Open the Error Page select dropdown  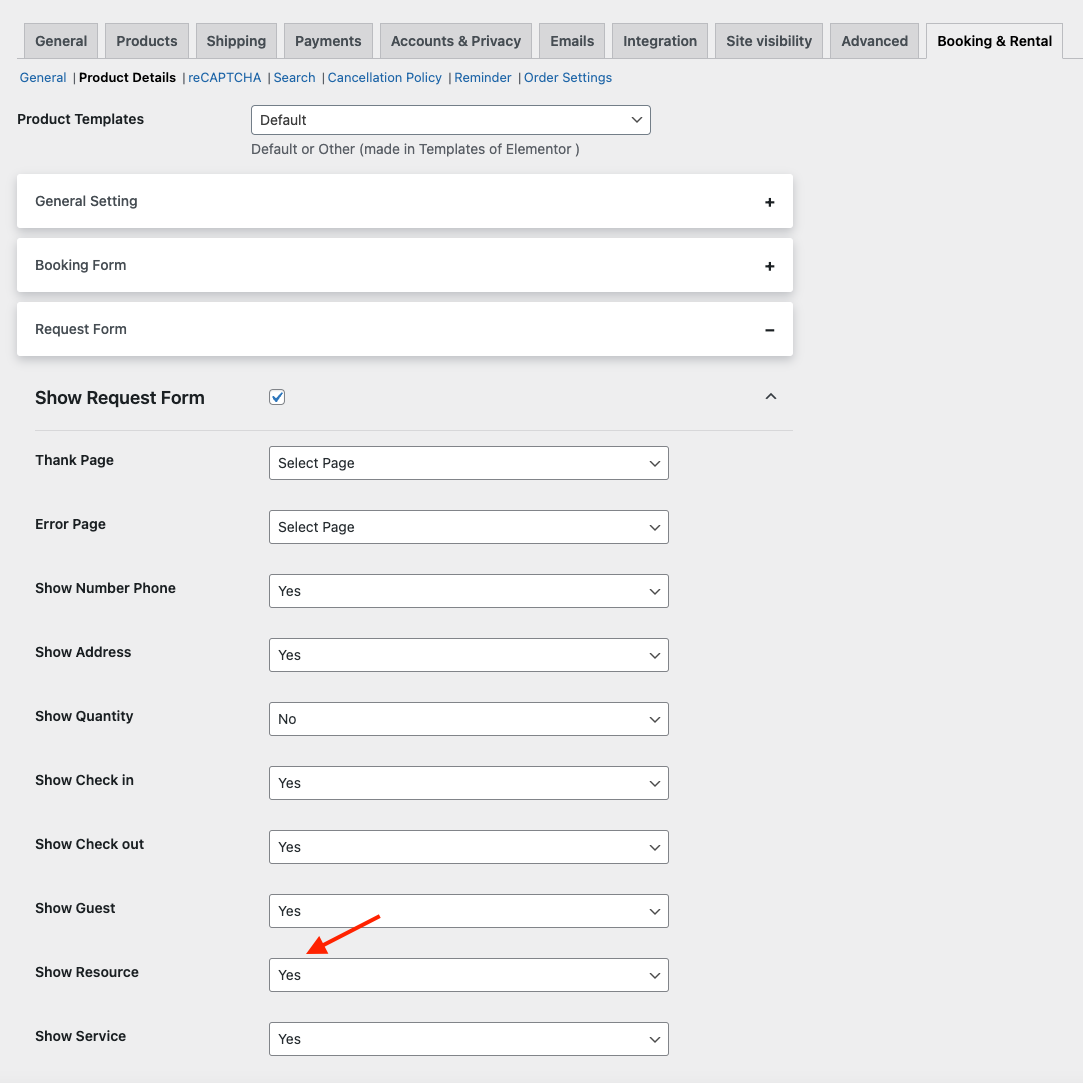pos(468,527)
